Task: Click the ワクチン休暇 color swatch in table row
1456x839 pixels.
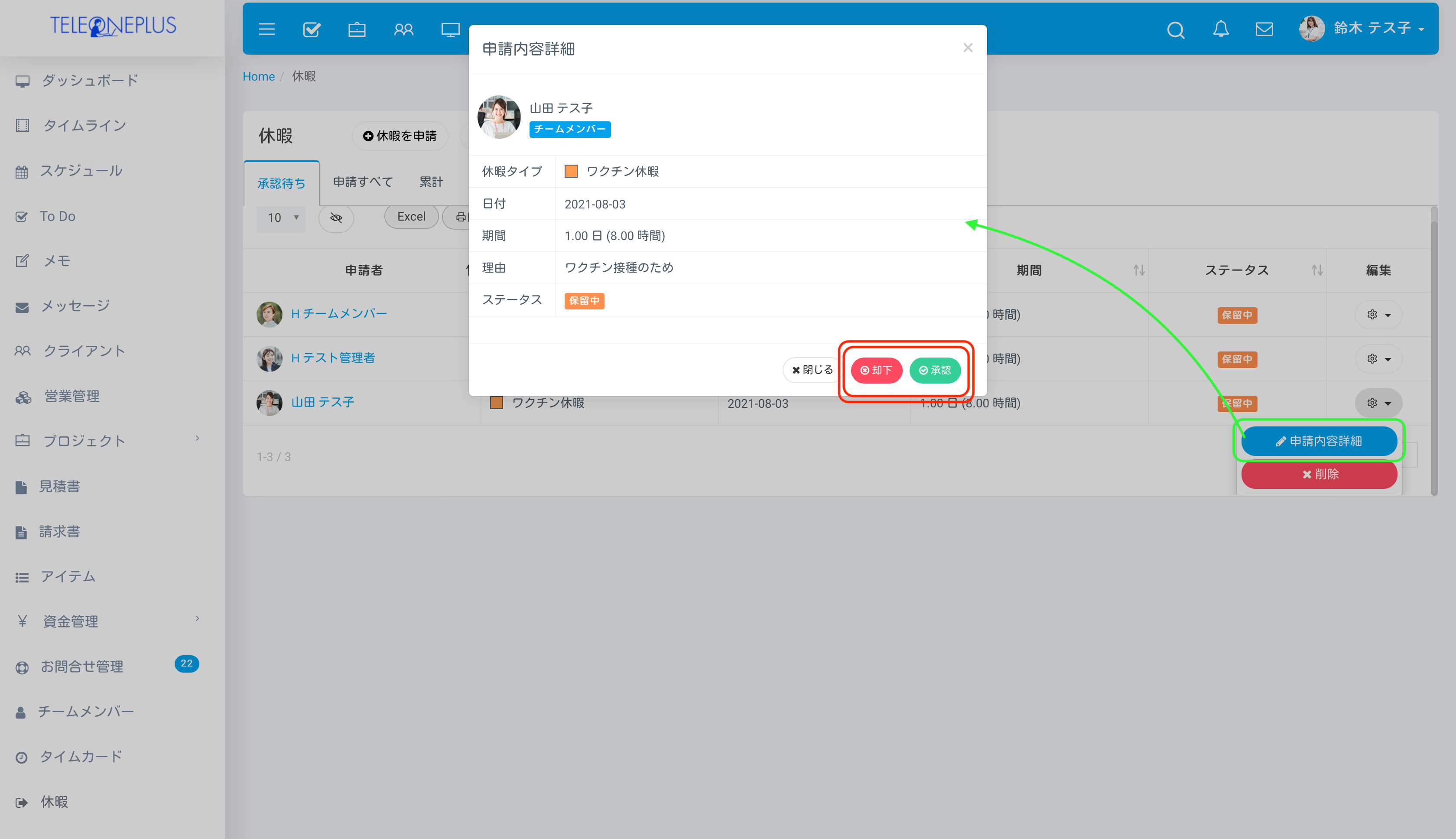Action: (497, 403)
